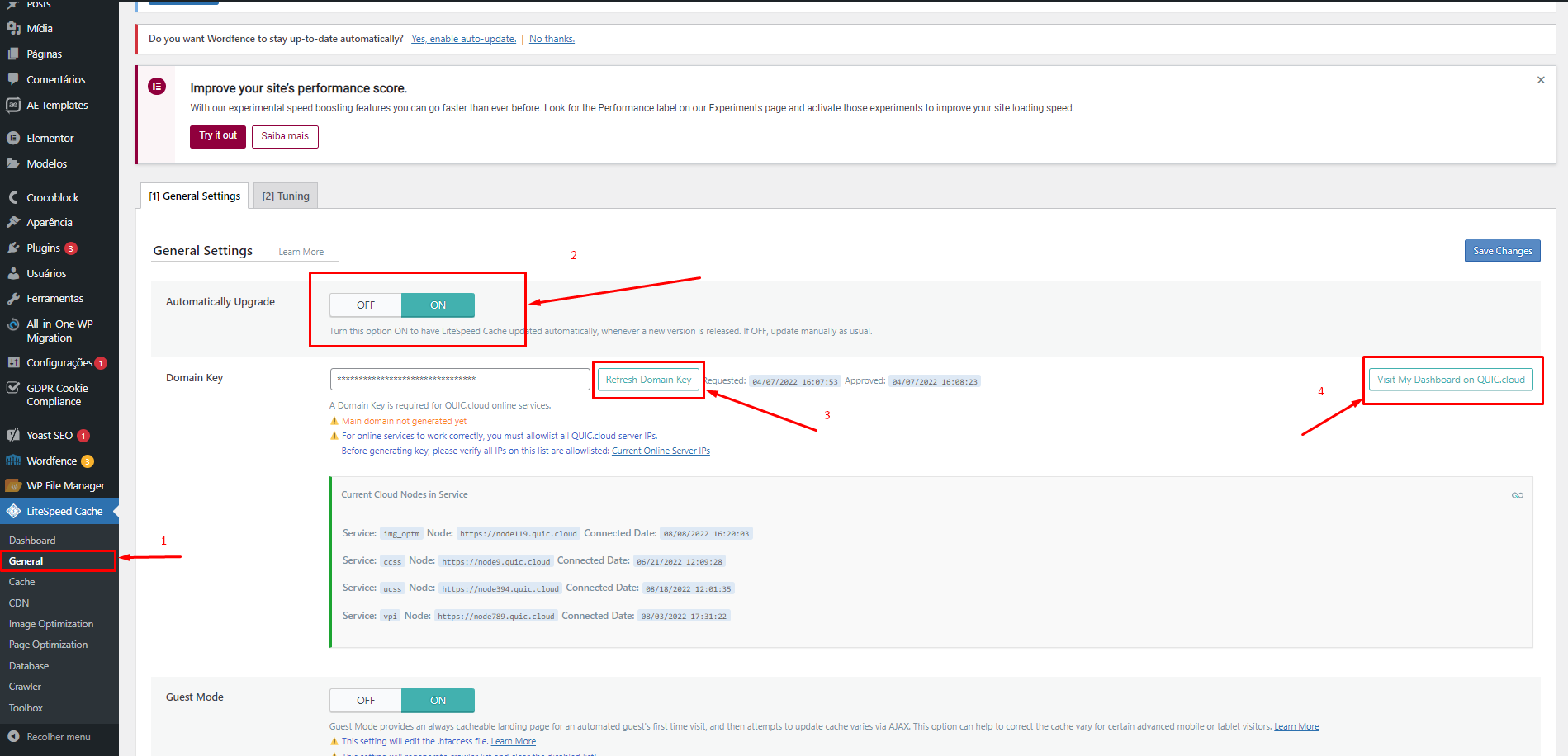Open Current Online Server IPs link
This screenshot has height=756, width=1568.
(x=661, y=451)
